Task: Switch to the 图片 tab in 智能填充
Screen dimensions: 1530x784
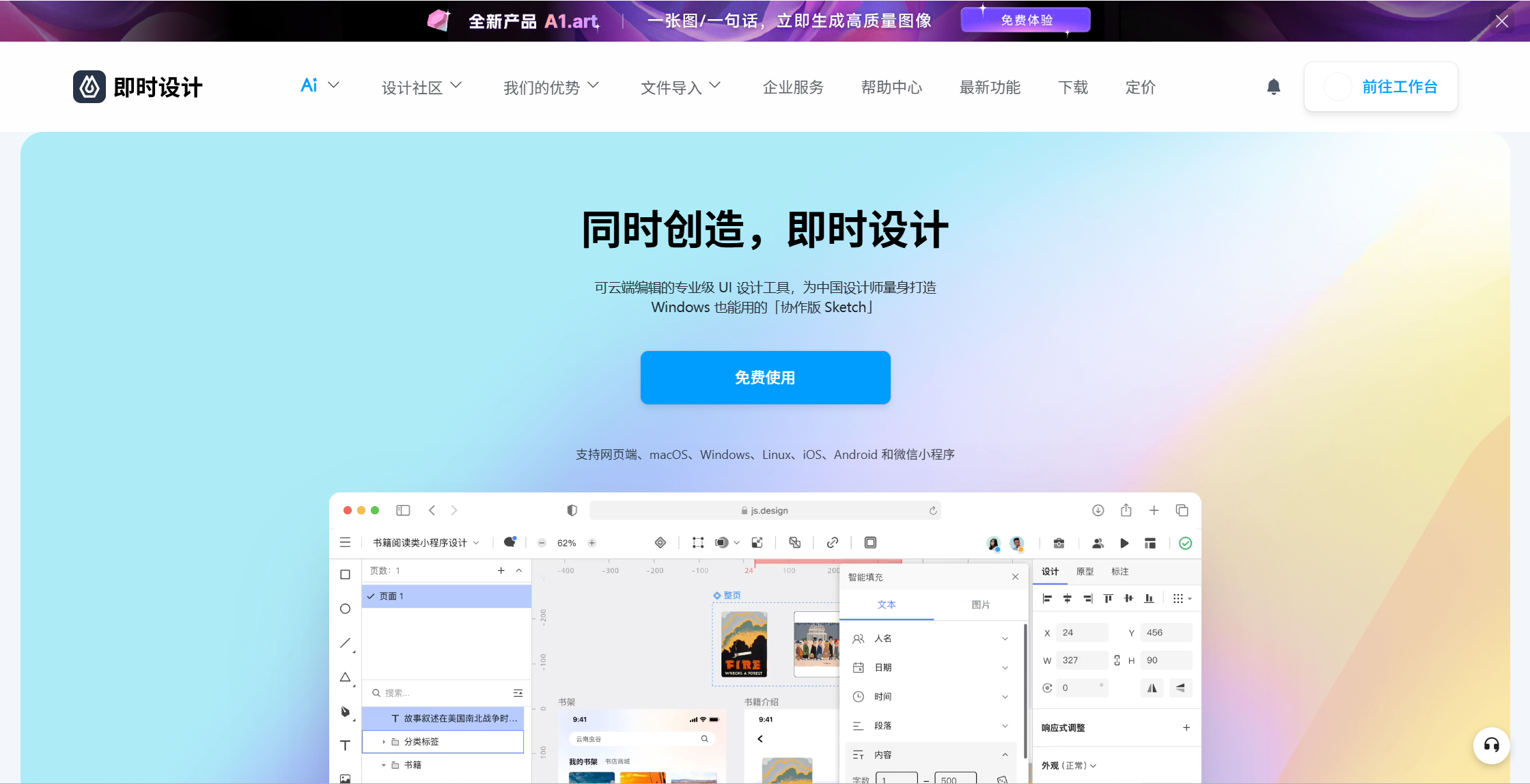Action: [980, 604]
